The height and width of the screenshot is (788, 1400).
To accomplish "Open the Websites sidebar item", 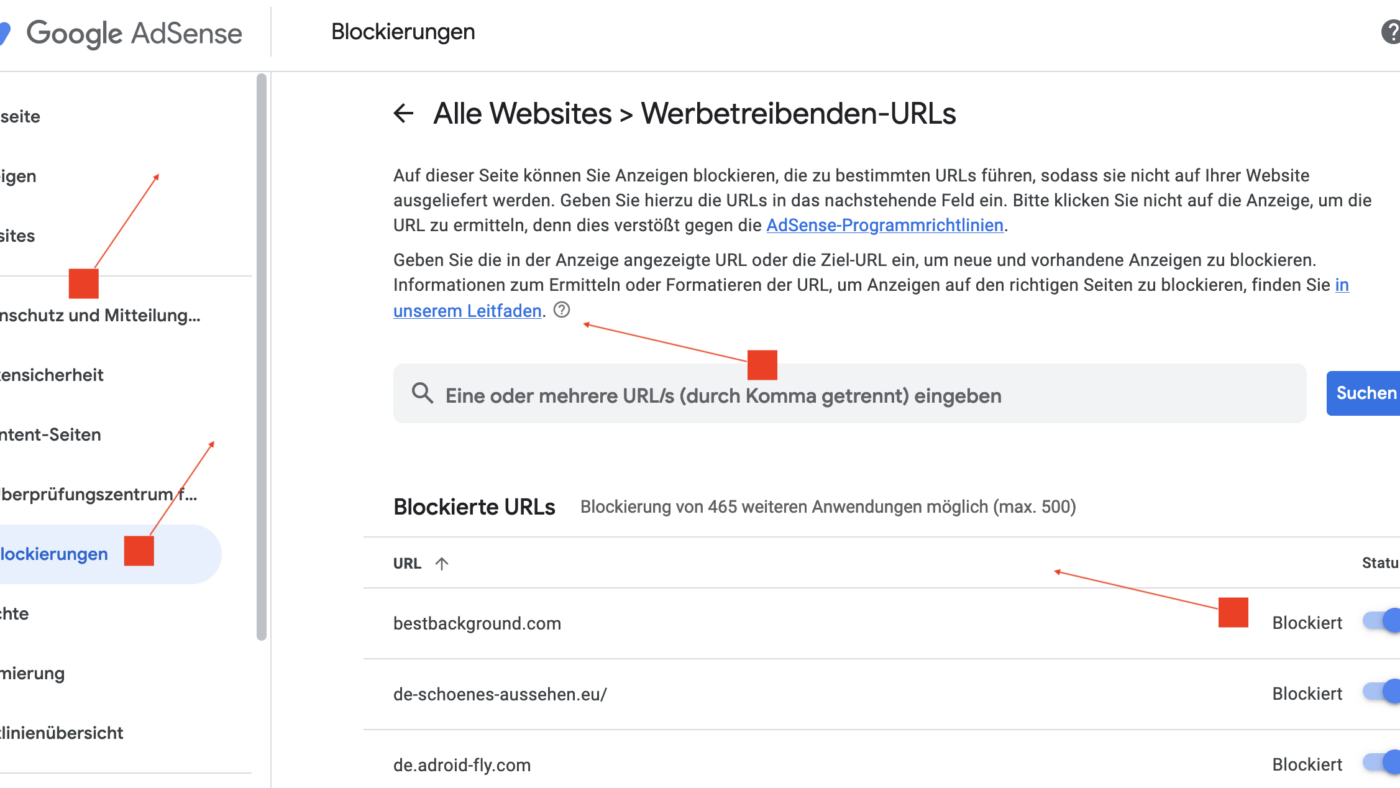I will [18, 236].
